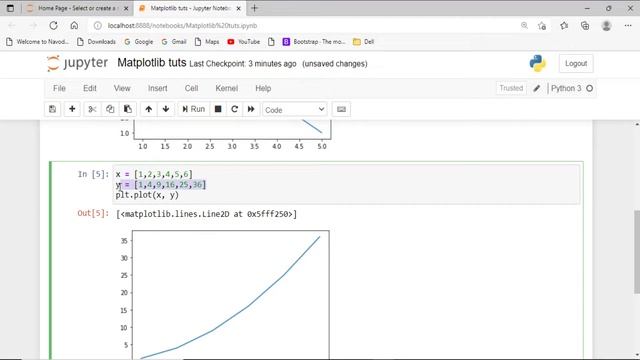Switch to the Home Page browser tab
This screenshot has height=360, width=640.
tap(78, 8)
